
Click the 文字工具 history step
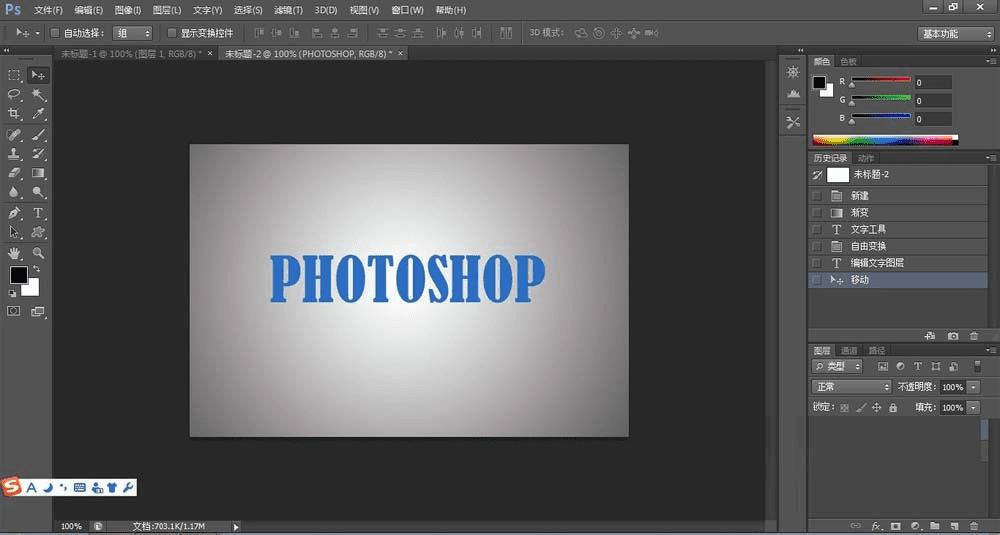coord(868,230)
